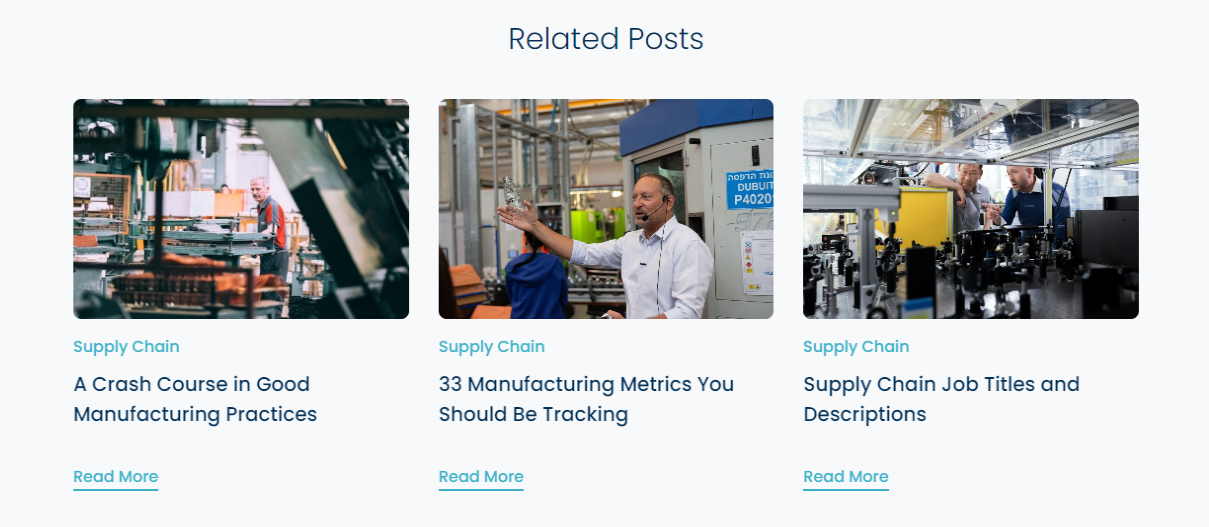Open the optical equipment lab photo thumbnail
This screenshot has width=1209, height=527.
click(970, 208)
